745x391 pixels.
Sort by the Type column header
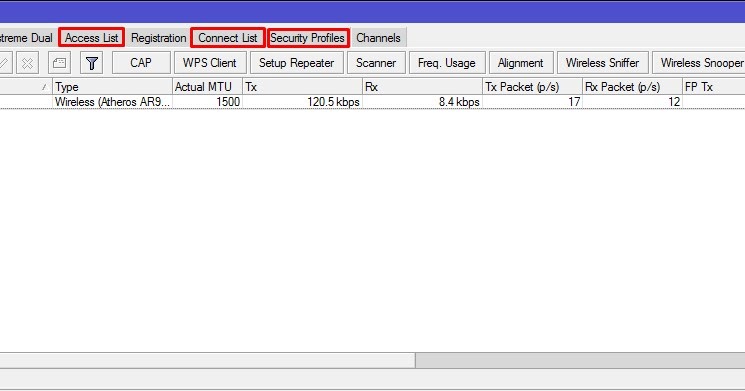[112, 86]
